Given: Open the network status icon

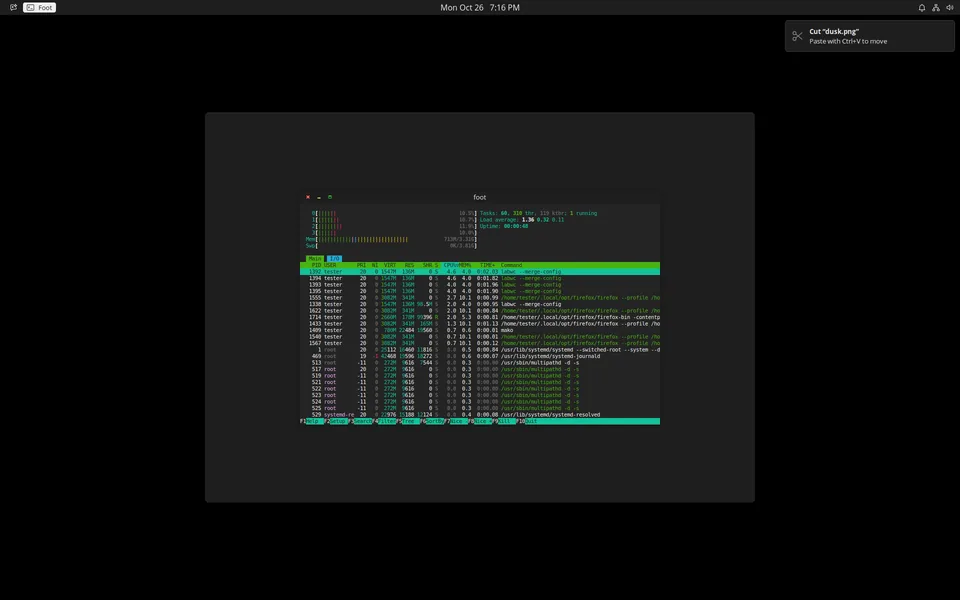Looking at the screenshot, I should click(x=936, y=7).
